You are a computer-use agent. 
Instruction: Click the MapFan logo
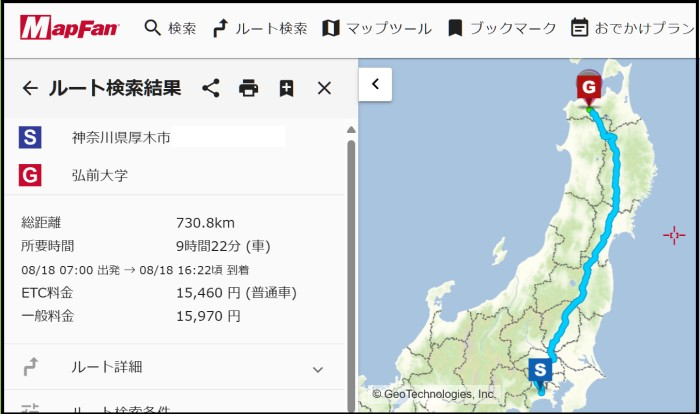click(69, 28)
